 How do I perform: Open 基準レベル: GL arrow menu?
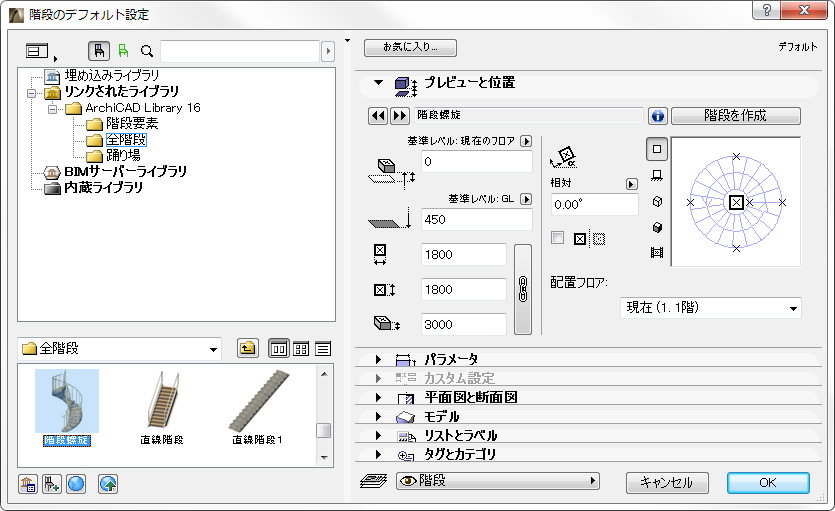[526, 199]
